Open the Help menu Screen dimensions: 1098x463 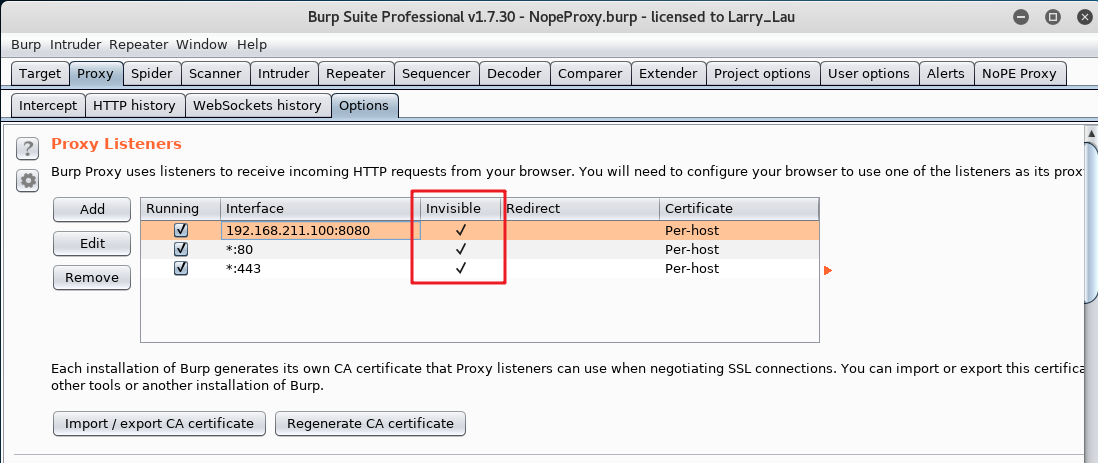point(252,44)
